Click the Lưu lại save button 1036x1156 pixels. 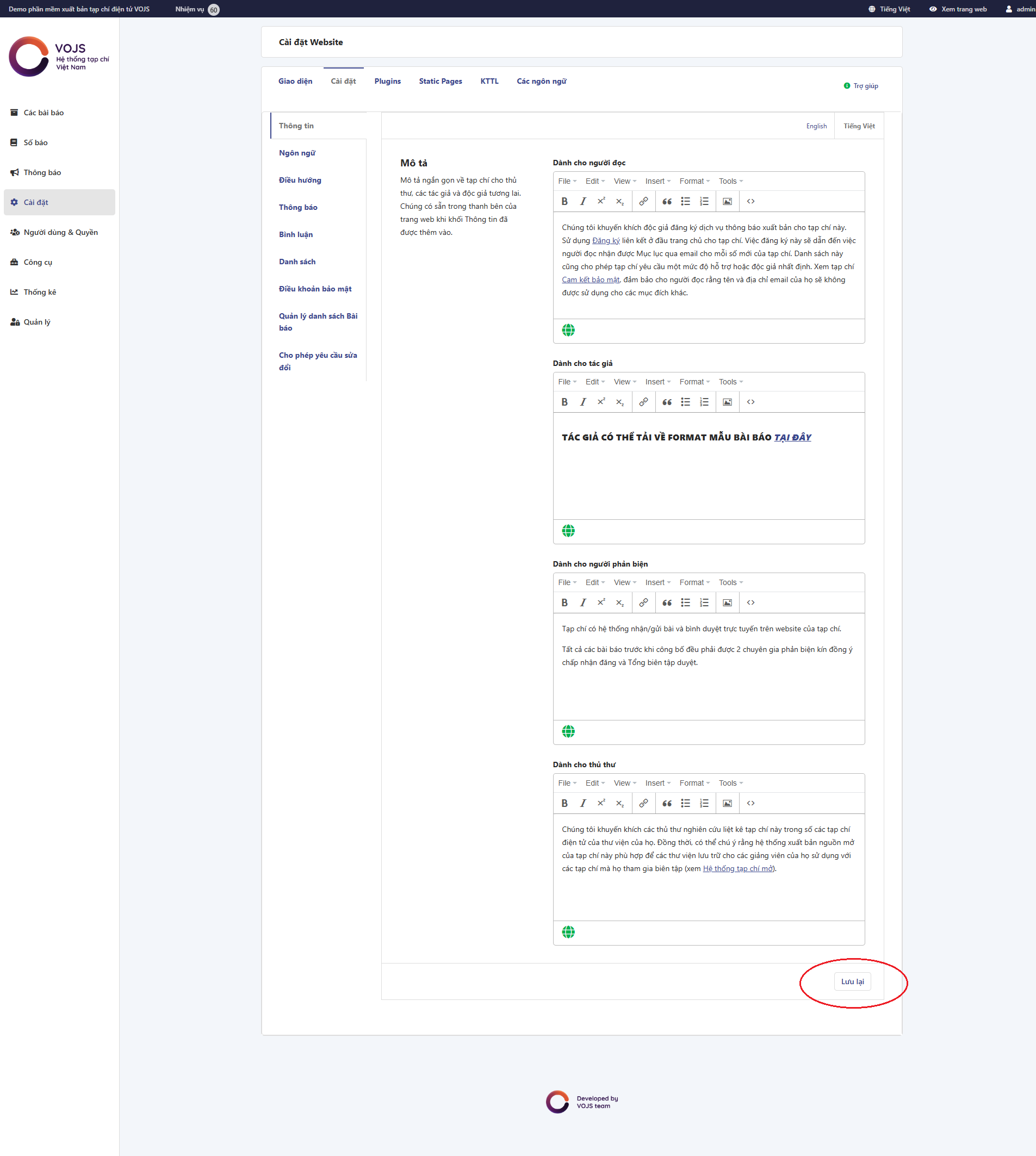[852, 982]
